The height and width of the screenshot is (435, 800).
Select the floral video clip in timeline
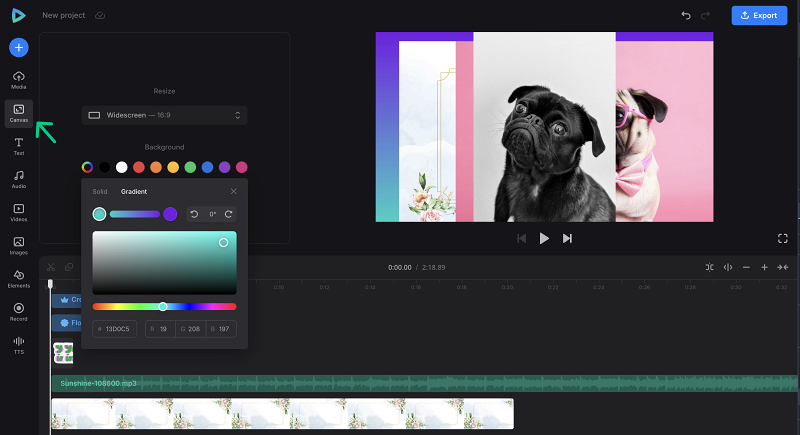tap(283, 414)
